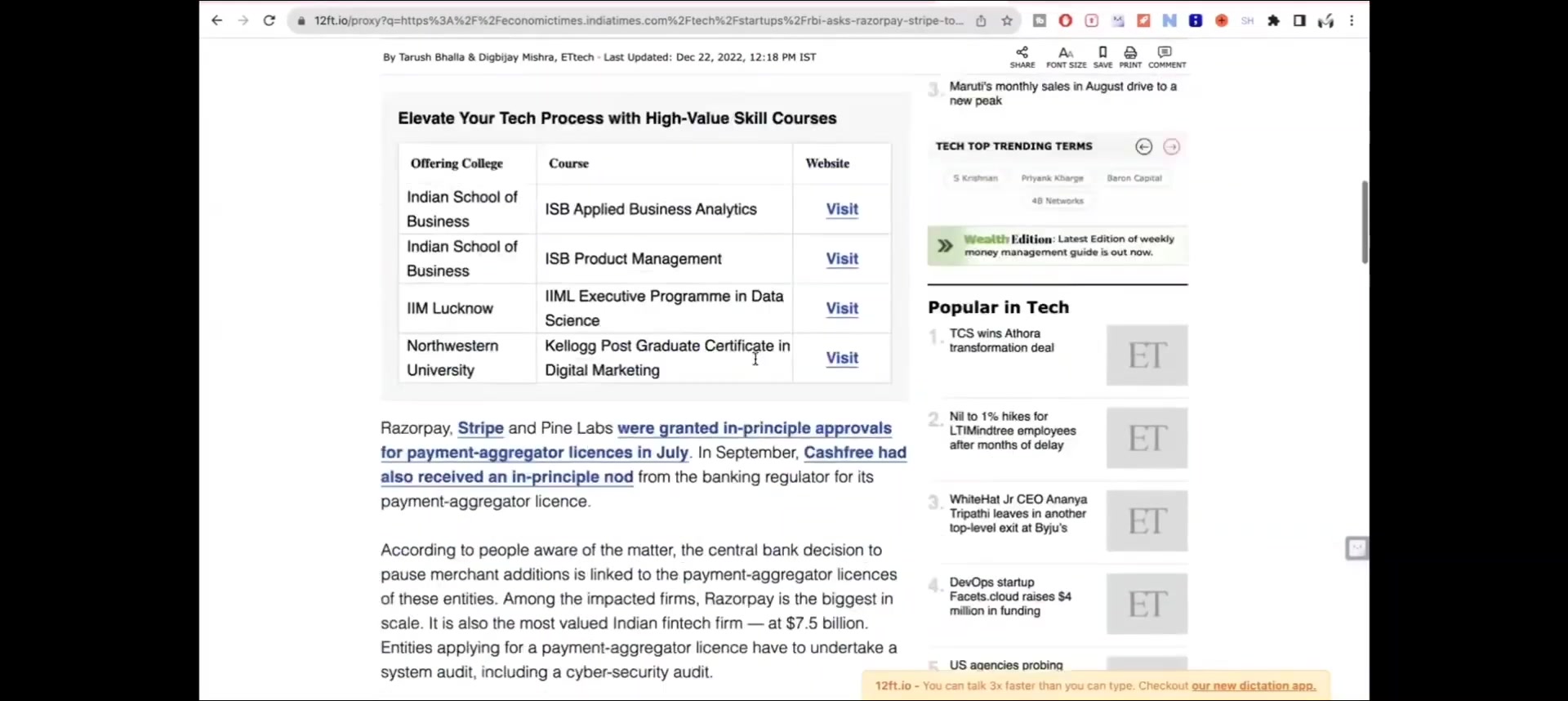Click the 'Offering College' column header

[x=457, y=163]
